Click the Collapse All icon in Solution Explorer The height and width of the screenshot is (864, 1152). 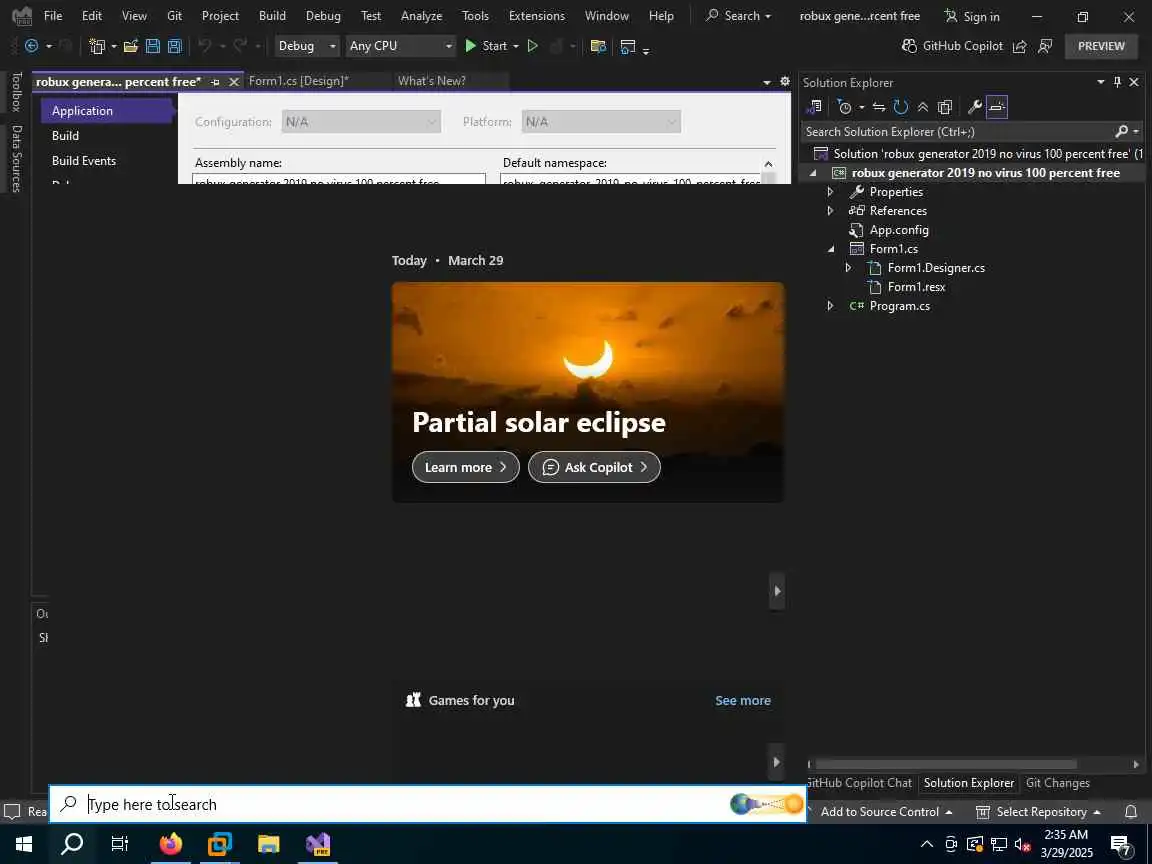923,107
